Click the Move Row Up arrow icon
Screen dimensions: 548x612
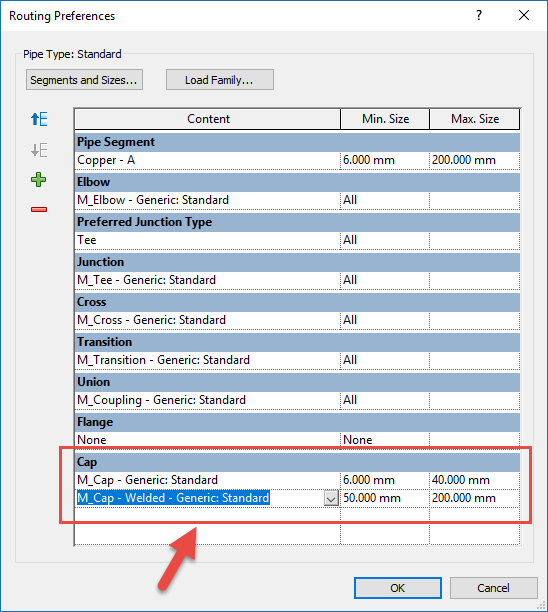(39, 119)
